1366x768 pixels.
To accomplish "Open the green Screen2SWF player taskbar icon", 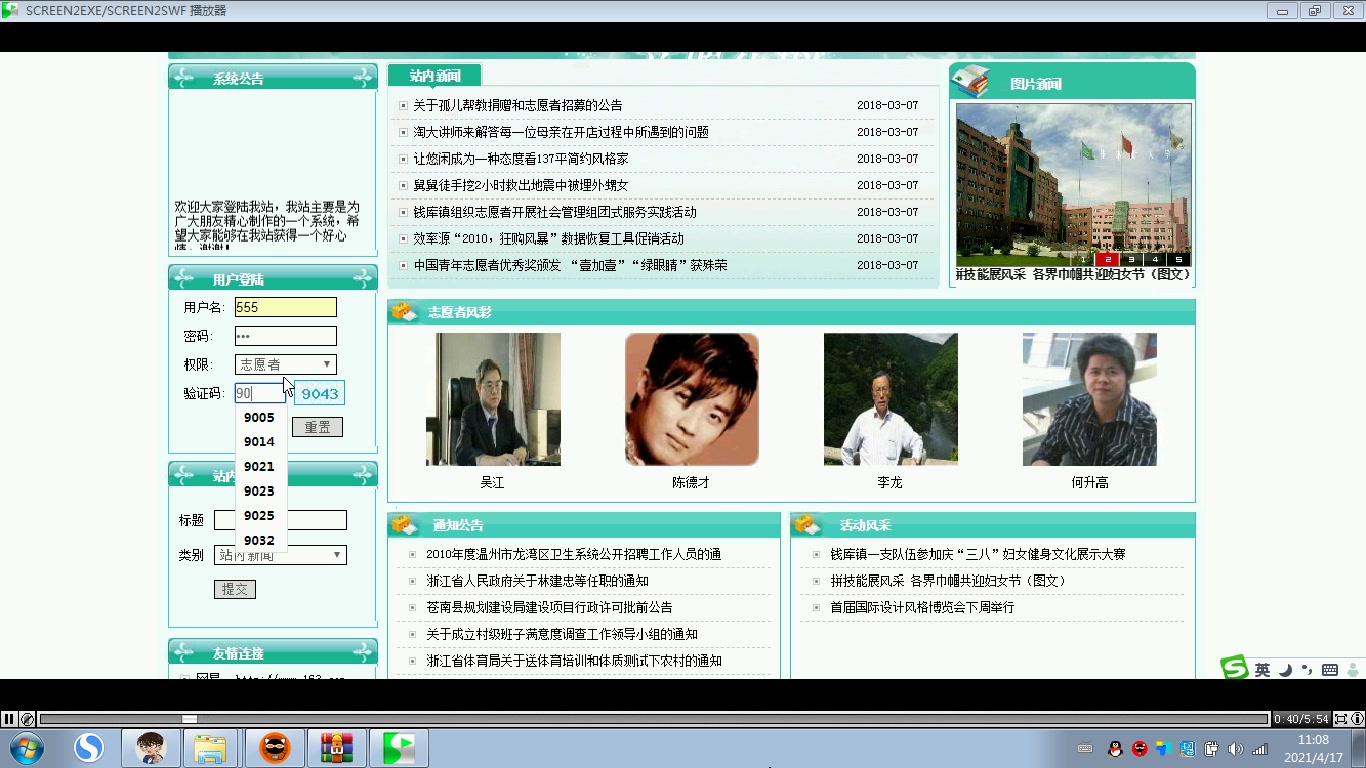I will tap(399, 748).
